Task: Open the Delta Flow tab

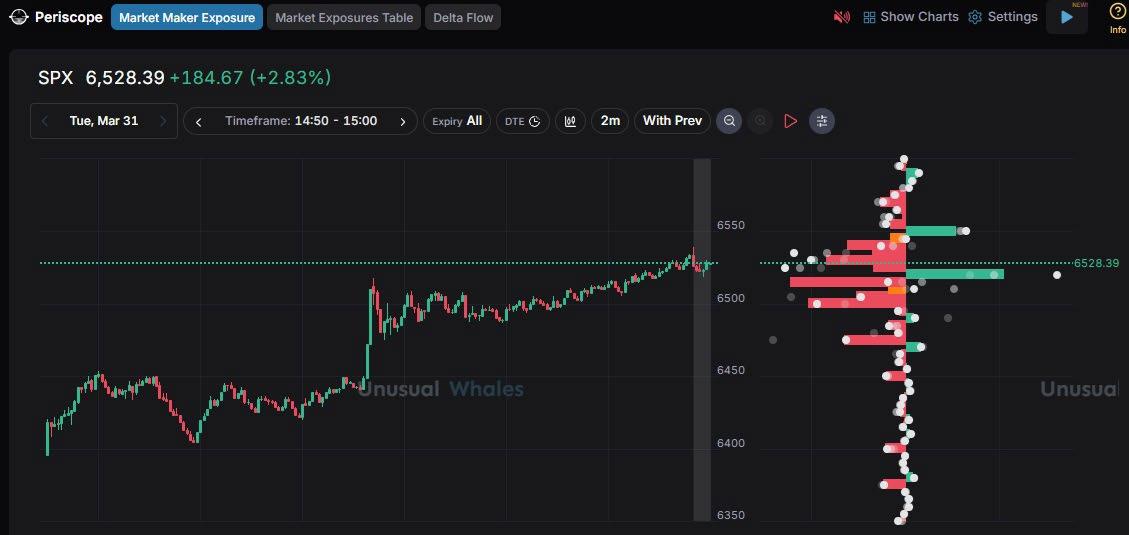Action: [463, 17]
